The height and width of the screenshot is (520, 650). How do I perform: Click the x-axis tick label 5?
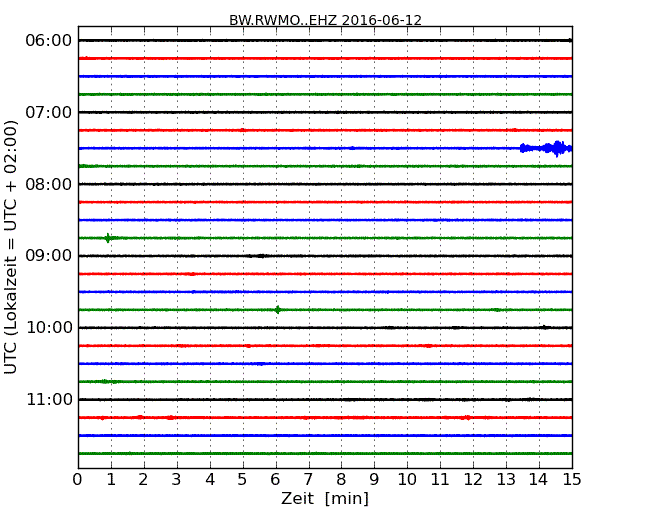(x=242, y=480)
